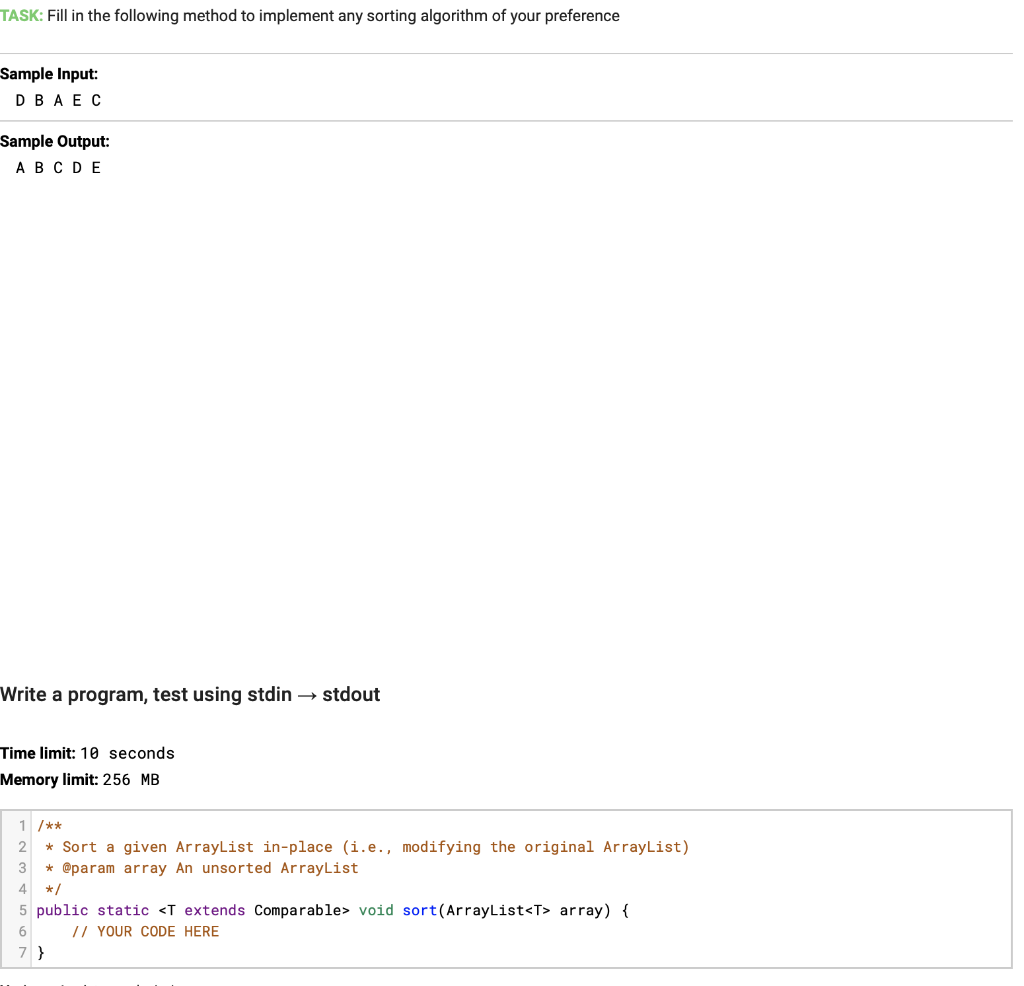The height and width of the screenshot is (986, 1024).
Task: Click the 'public static' method signature line
Action: pos(332,910)
